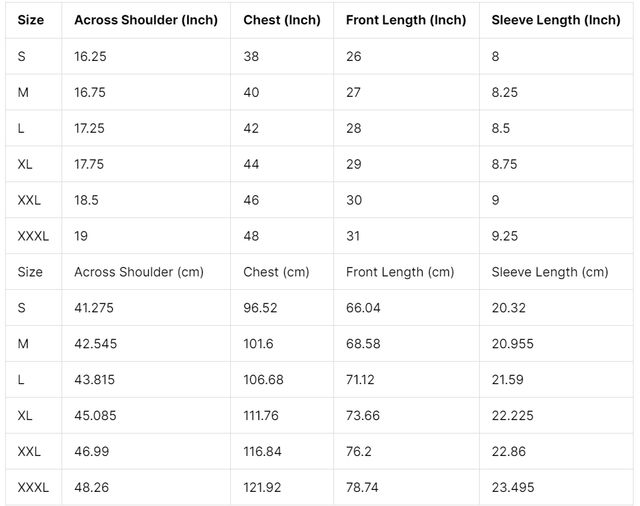Click the Across Shoulder (Inch) header
The height and width of the screenshot is (506, 640).
coord(146,20)
